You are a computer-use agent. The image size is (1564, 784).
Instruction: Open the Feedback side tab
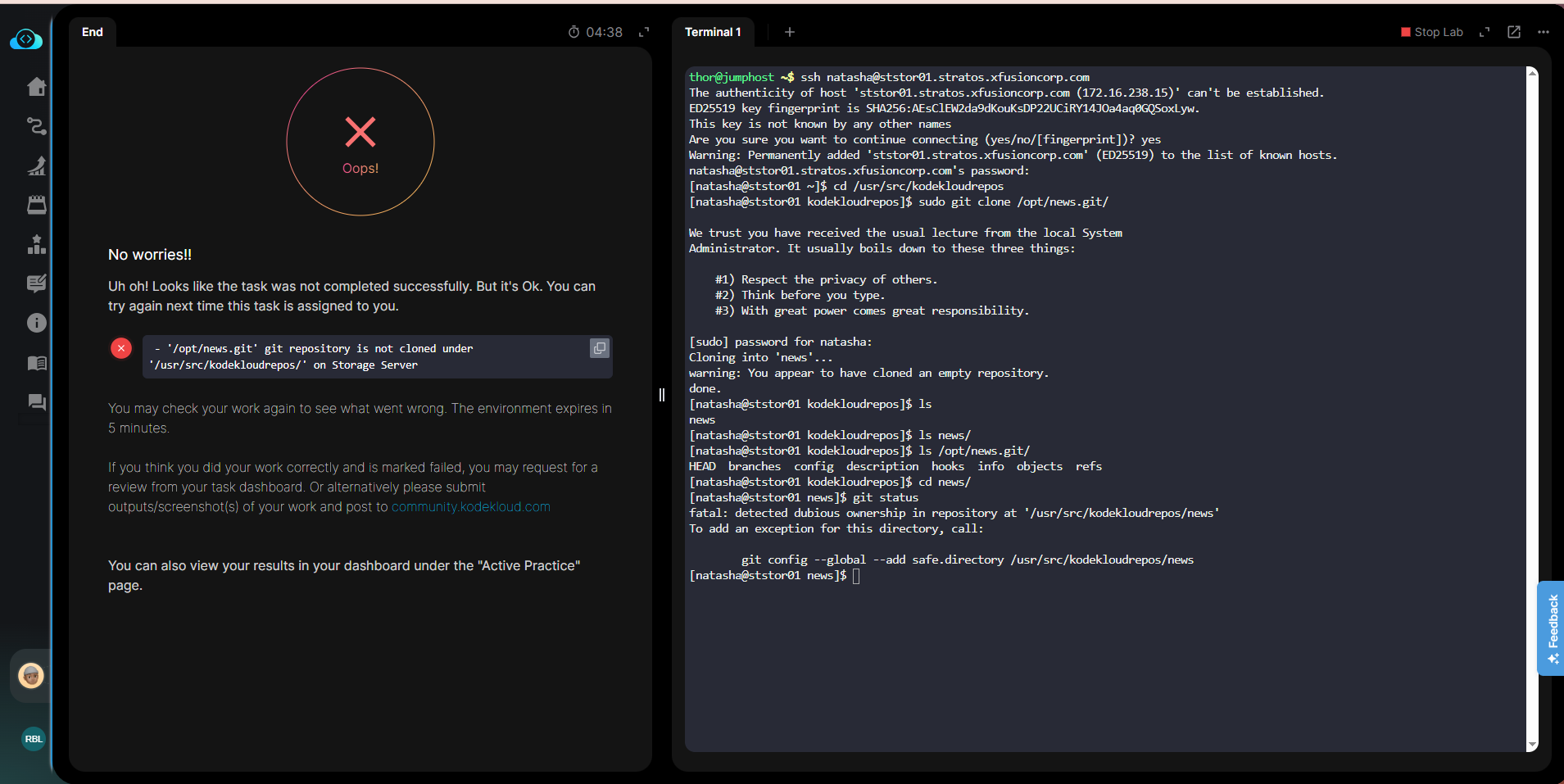tap(1552, 628)
